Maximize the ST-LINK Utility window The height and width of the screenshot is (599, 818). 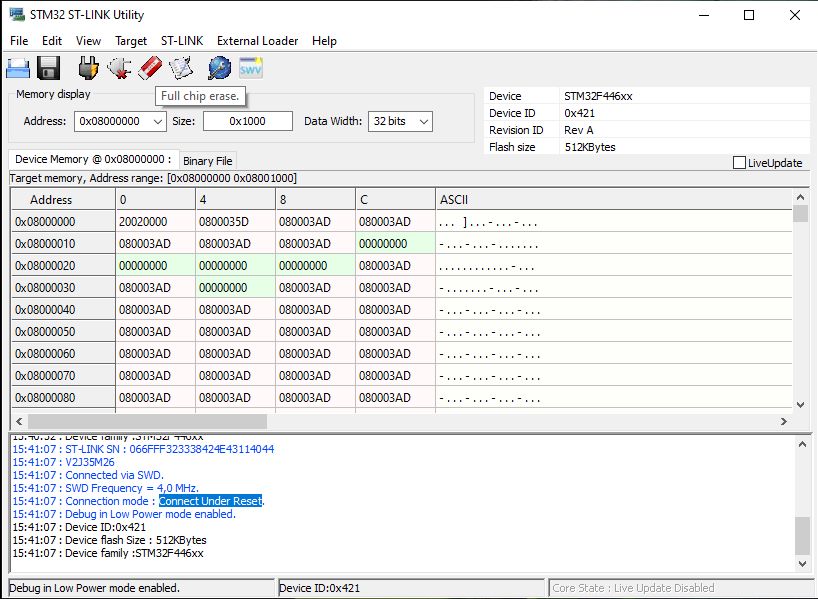coord(749,15)
